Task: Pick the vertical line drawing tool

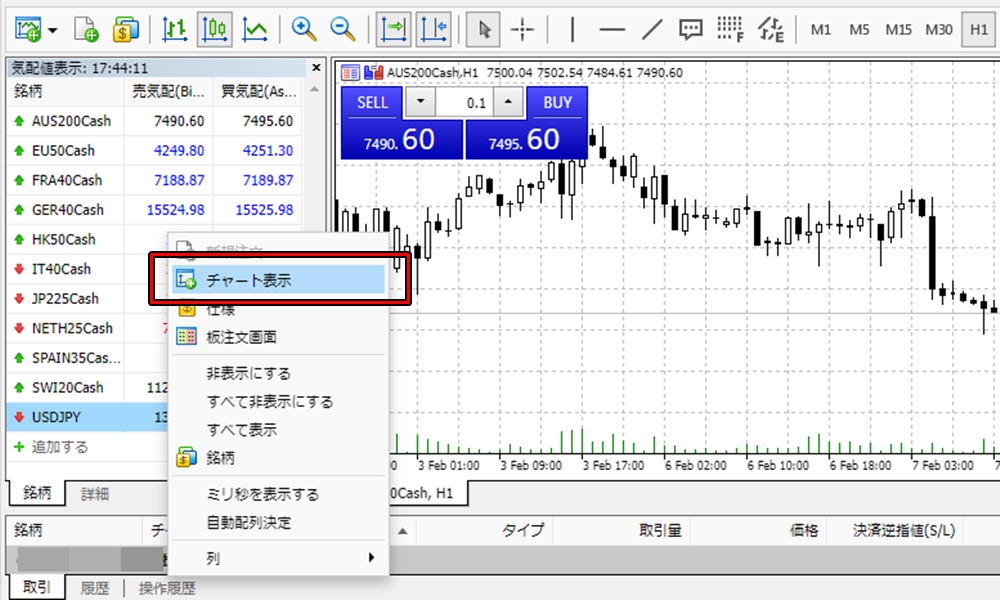Action: [572, 29]
